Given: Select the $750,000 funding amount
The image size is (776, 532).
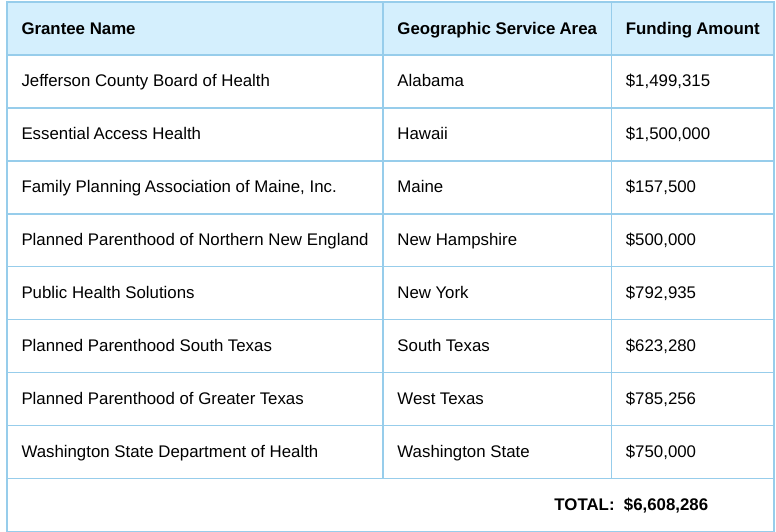Looking at the screenshot, I should click(660, 451).
